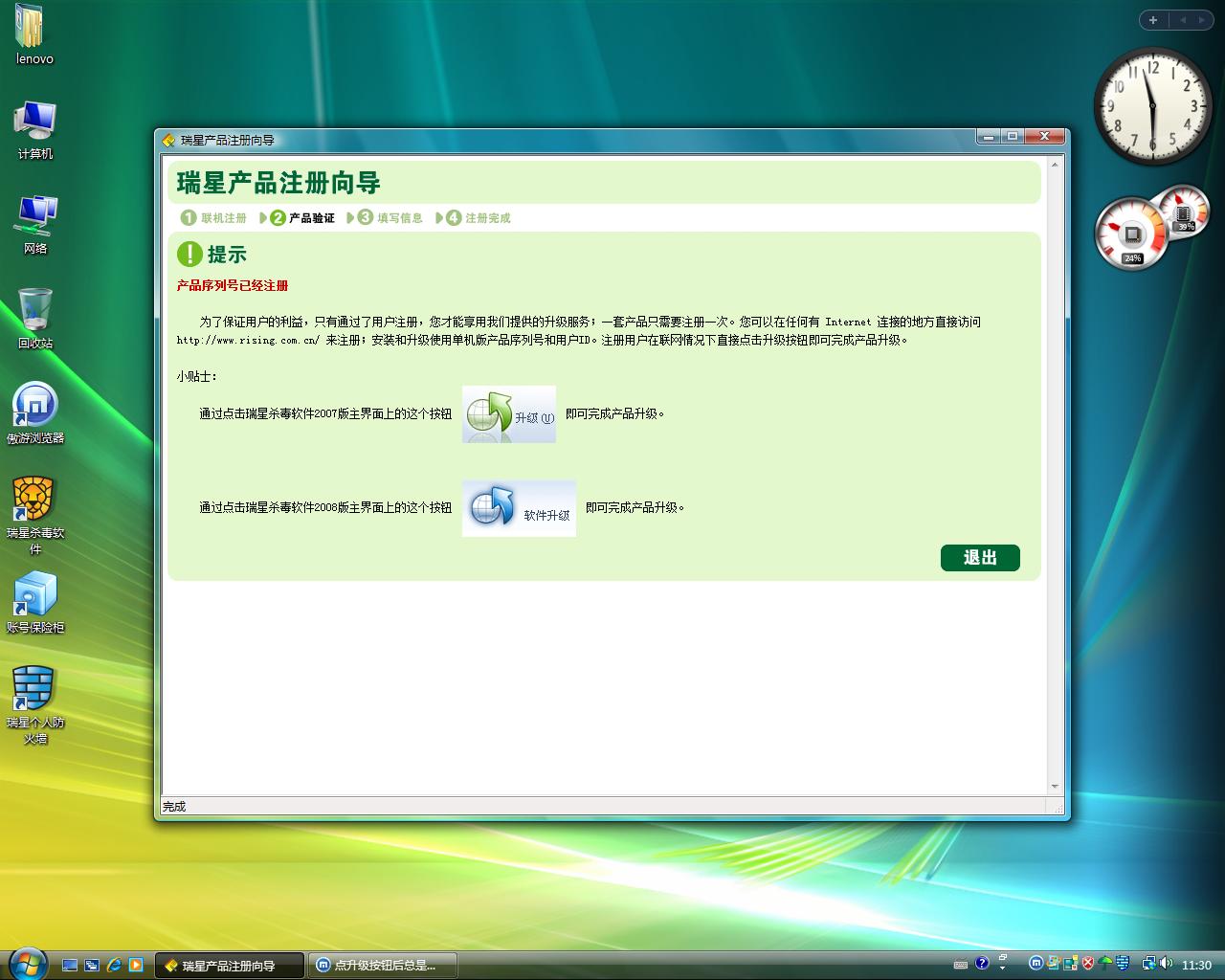Open 瑞星个人防火墙 desktop shortcut
This screenshot has height=980, width=1225.
click(x=34, y=705)
